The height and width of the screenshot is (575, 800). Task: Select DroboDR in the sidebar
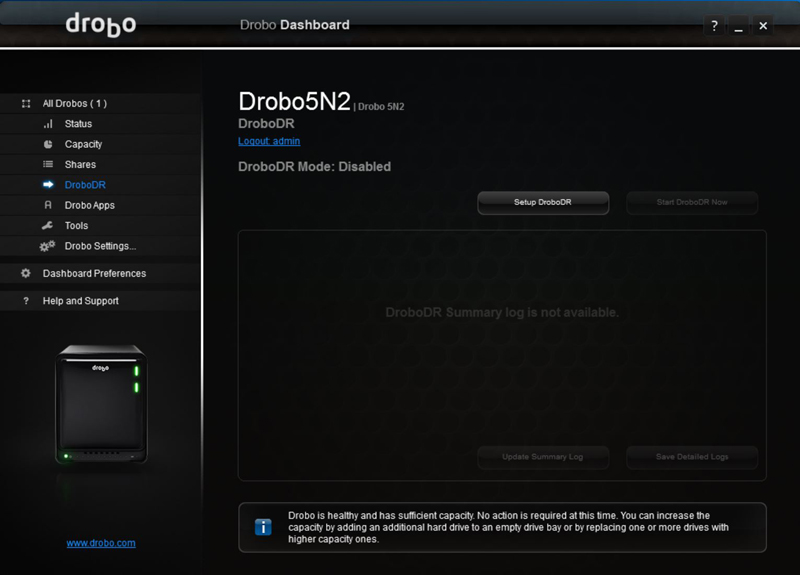[x=85, y=185]
